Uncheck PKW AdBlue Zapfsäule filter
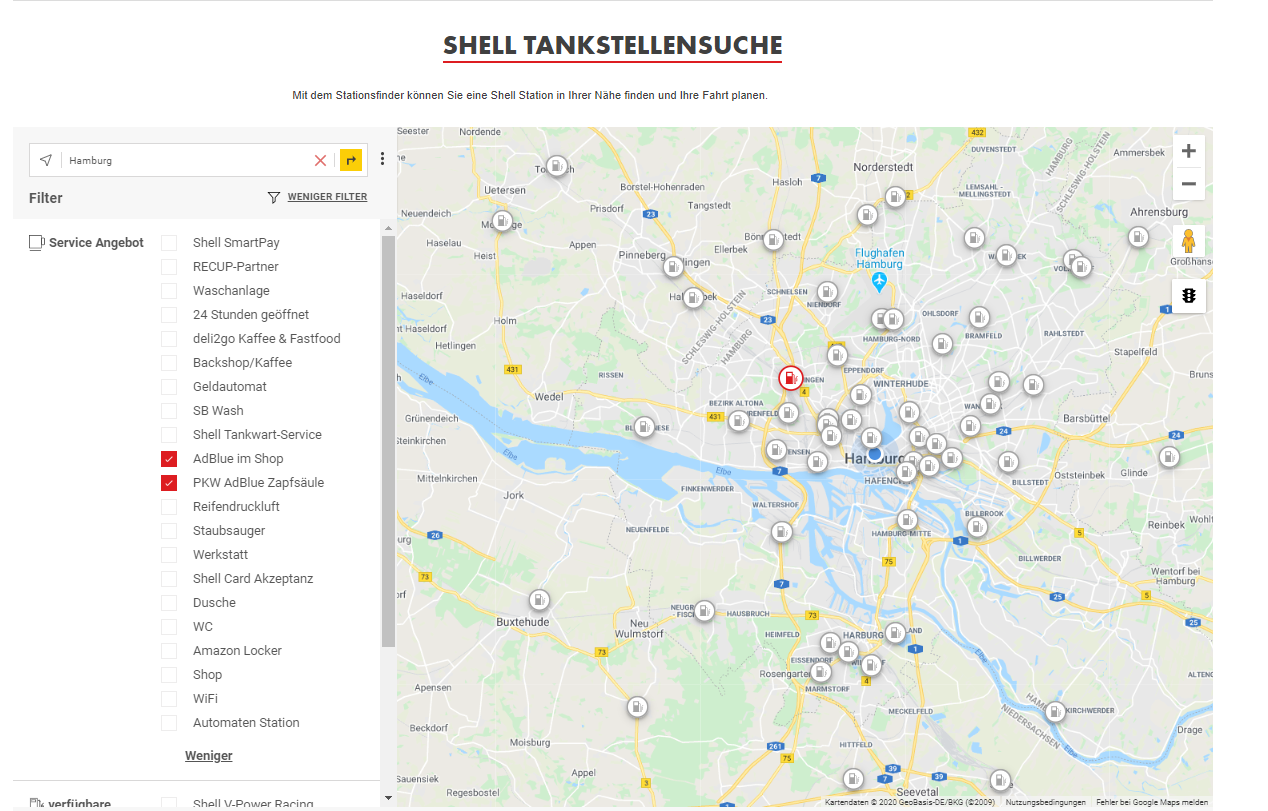This screenshot has height=811, width=1268. [x=169, y=483]
